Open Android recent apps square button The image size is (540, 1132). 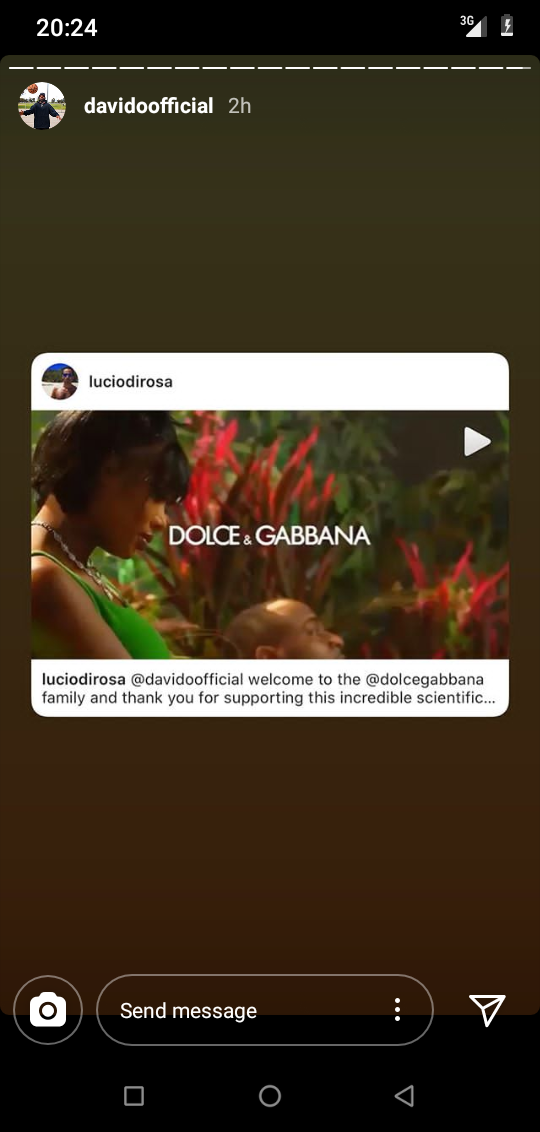134,1096
